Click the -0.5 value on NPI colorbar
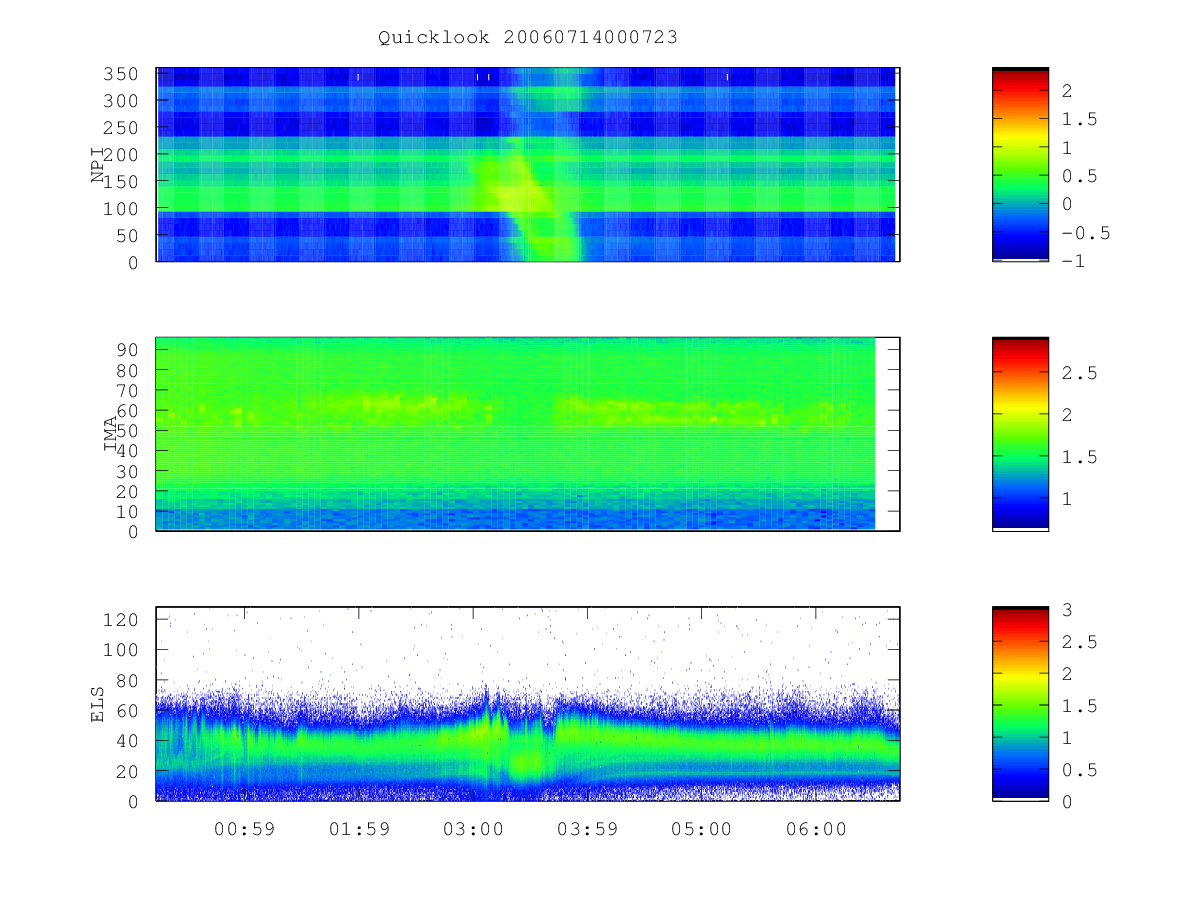 (x=1085, y=233)
